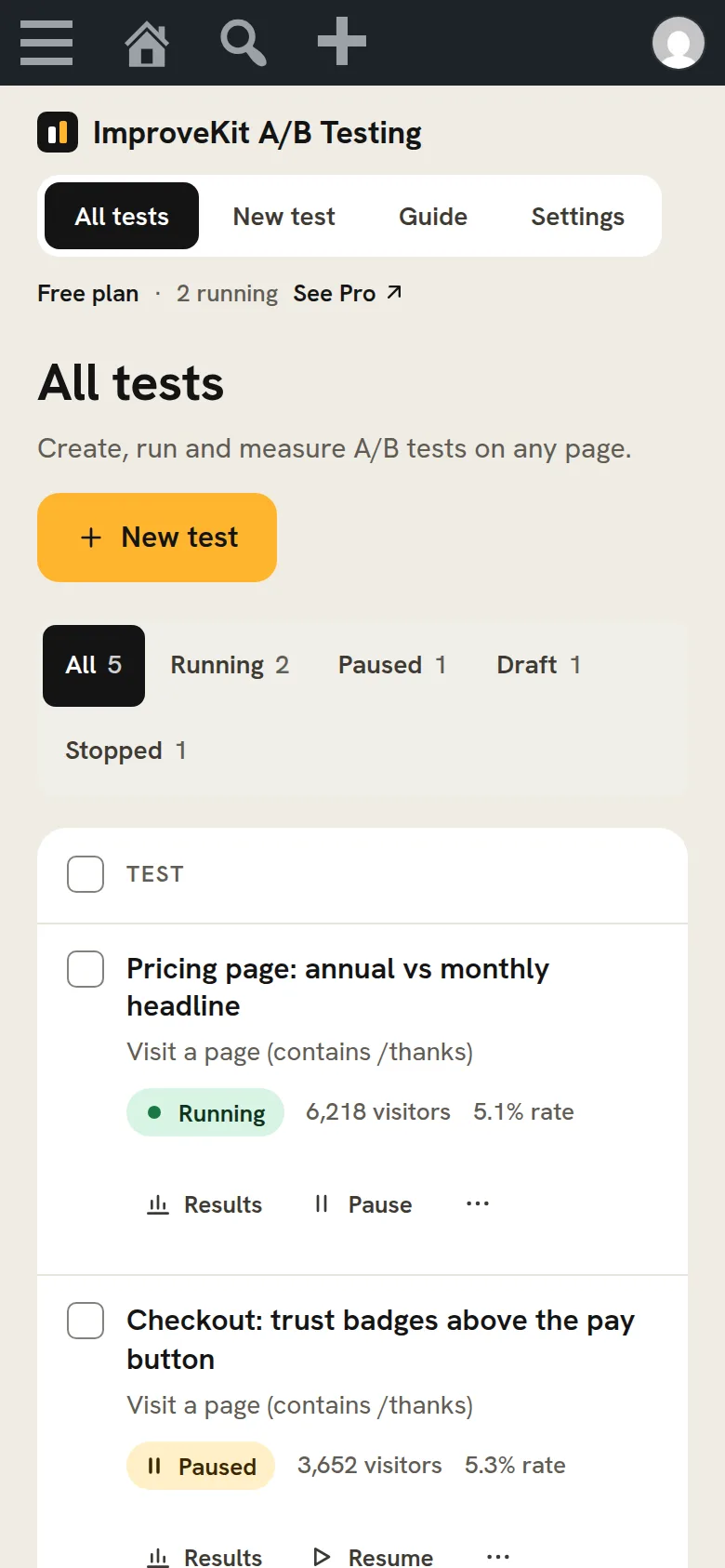This screenshot has height=1568, width=725.
Task: Filter by Stopped 1 tests
Action: click(125, 751)
